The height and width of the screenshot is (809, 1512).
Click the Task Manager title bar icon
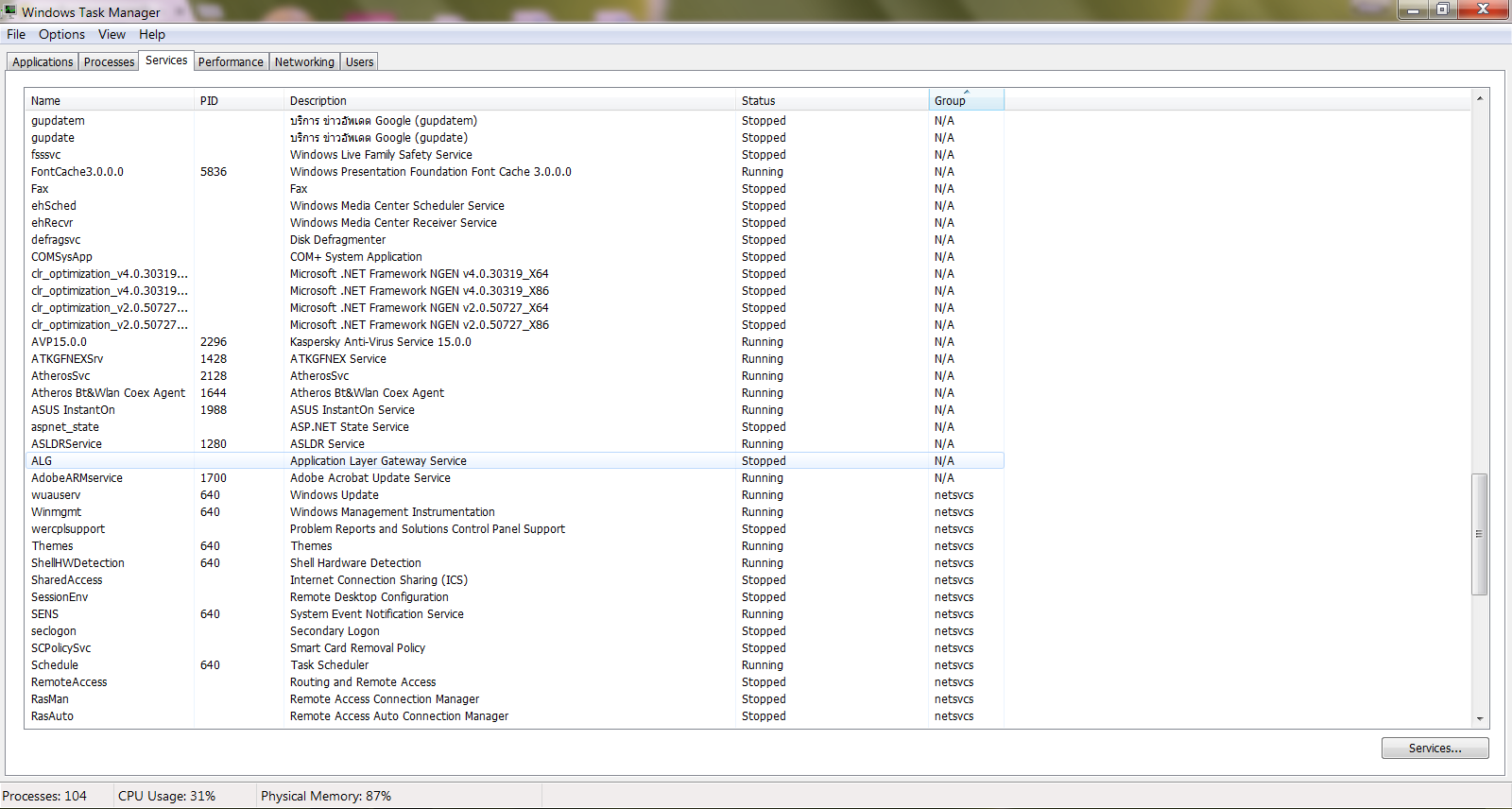click(9, 11)
